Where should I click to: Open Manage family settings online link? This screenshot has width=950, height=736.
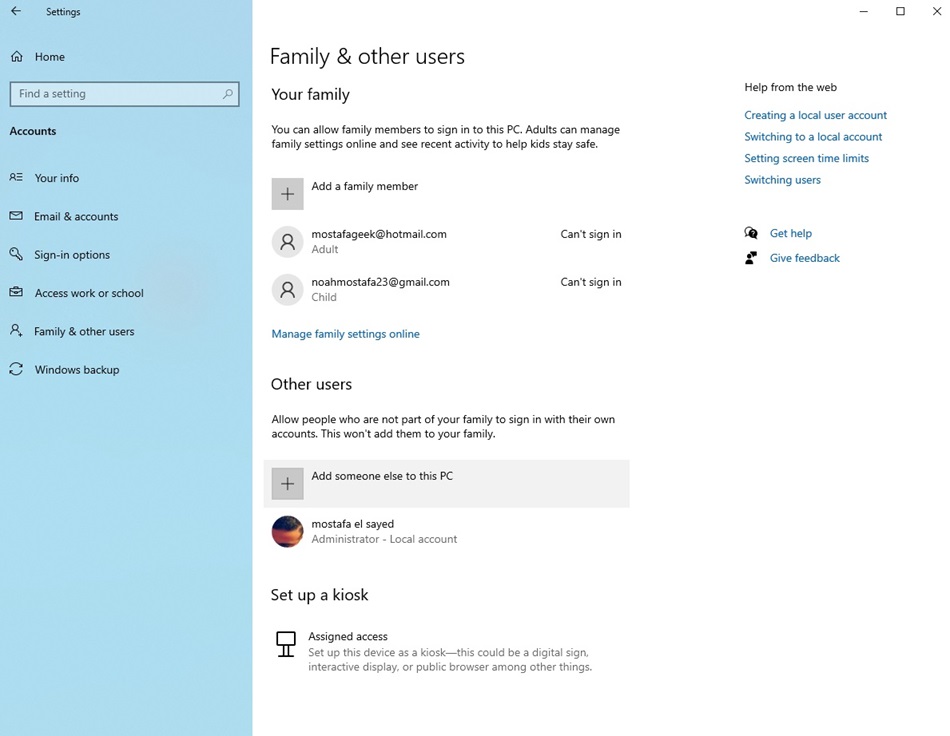[345, 333]
